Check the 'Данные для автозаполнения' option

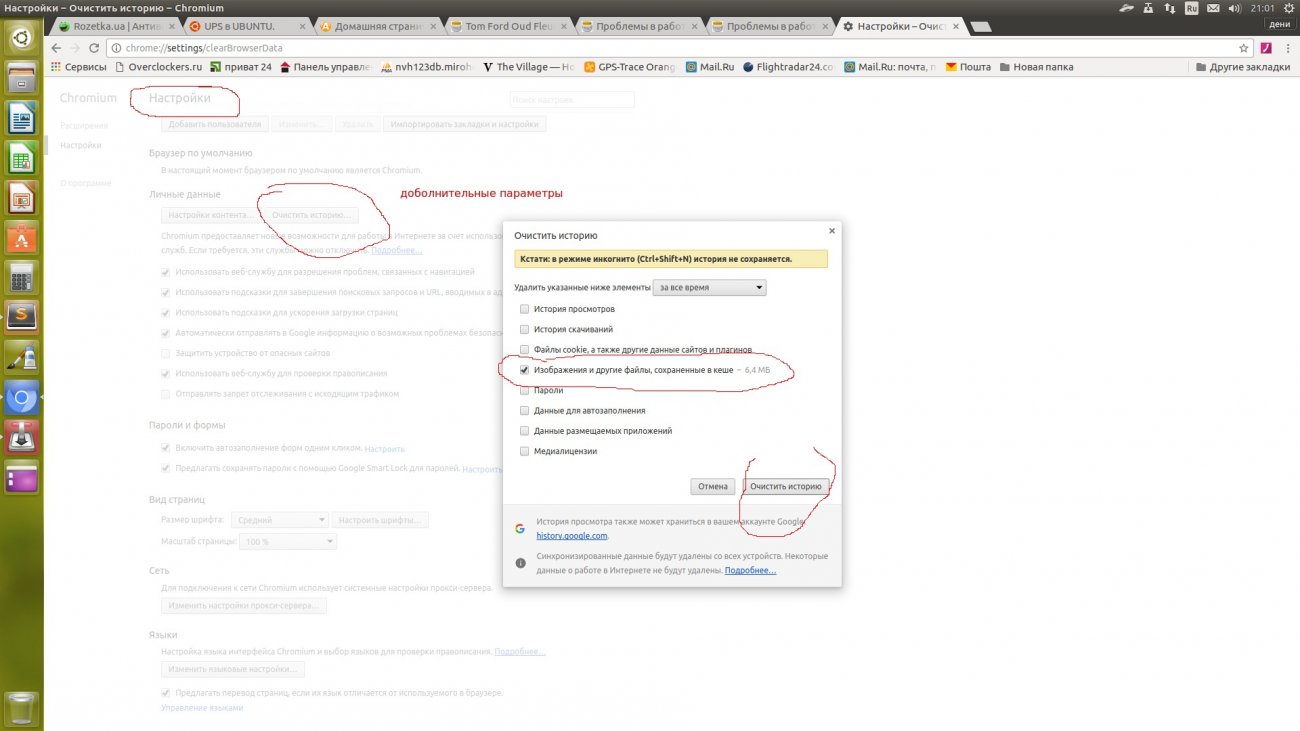(525, 411)
